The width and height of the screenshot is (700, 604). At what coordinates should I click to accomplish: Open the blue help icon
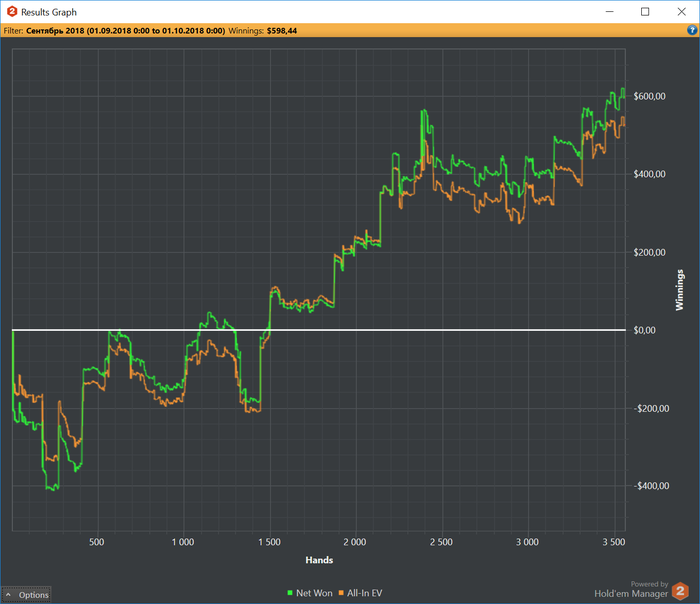(x=692, y=30)
